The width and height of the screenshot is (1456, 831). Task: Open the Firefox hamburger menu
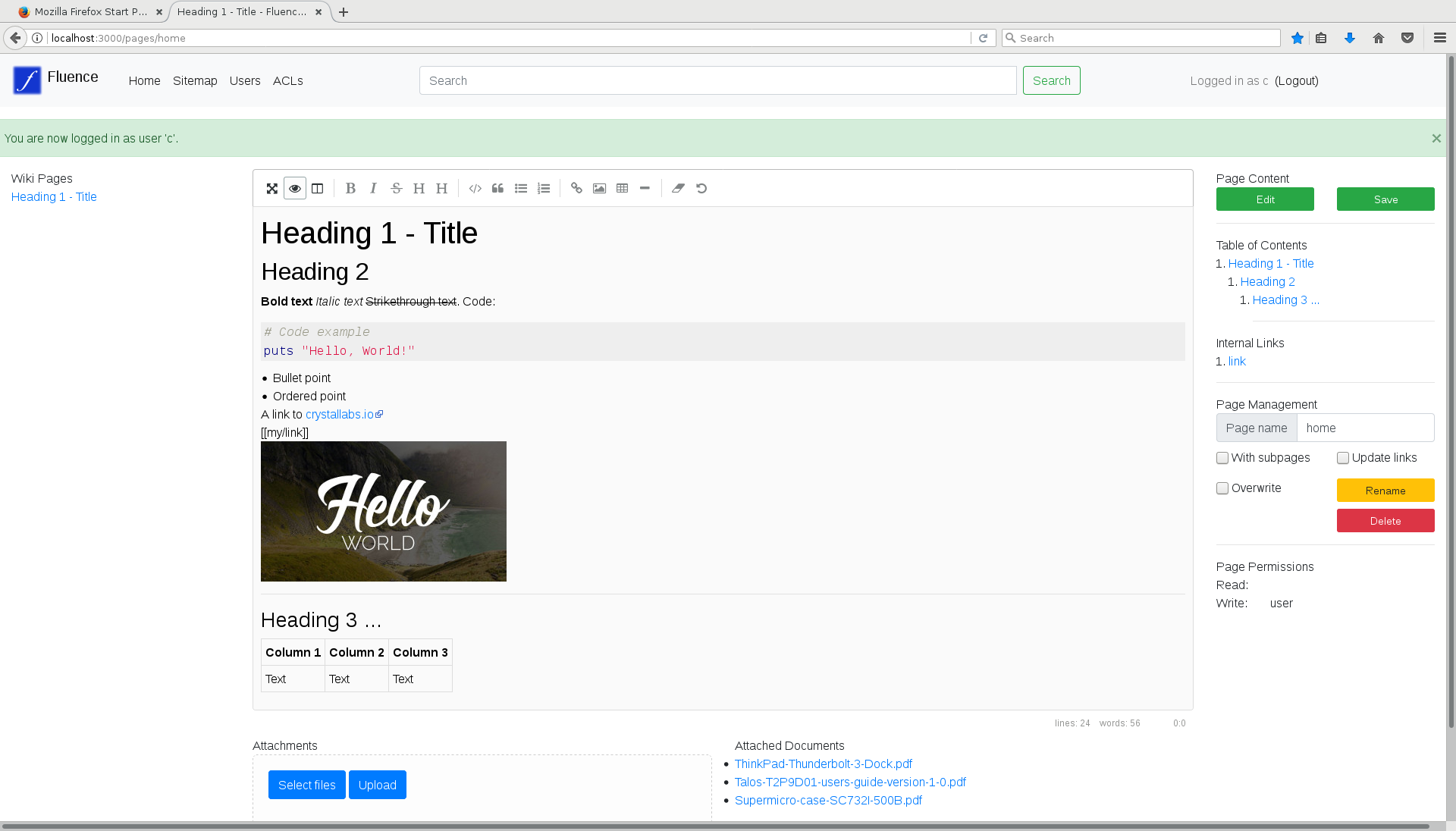click(x=1439, y=38)
